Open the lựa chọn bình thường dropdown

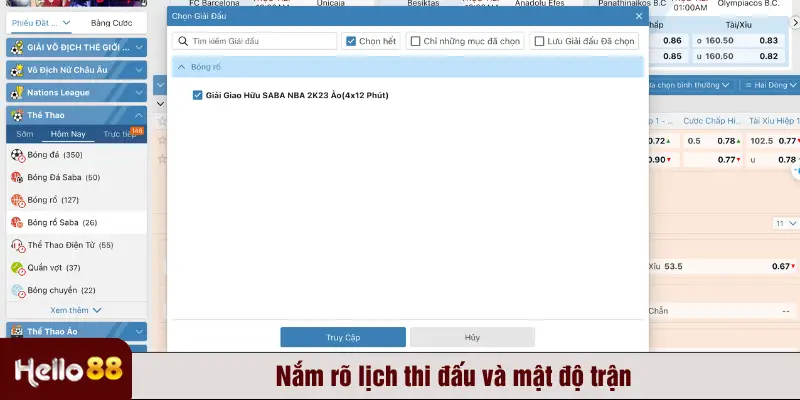click(689, 85)
